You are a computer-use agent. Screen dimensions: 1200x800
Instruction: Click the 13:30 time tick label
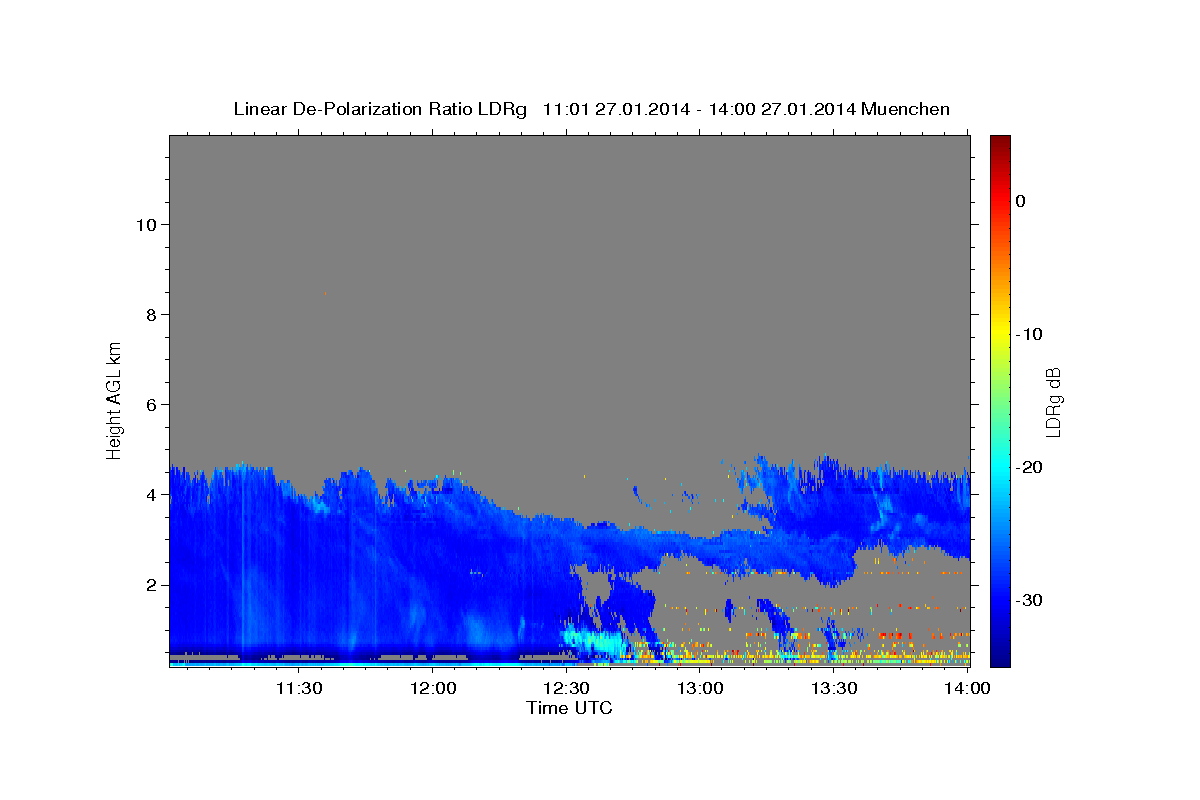832,688
